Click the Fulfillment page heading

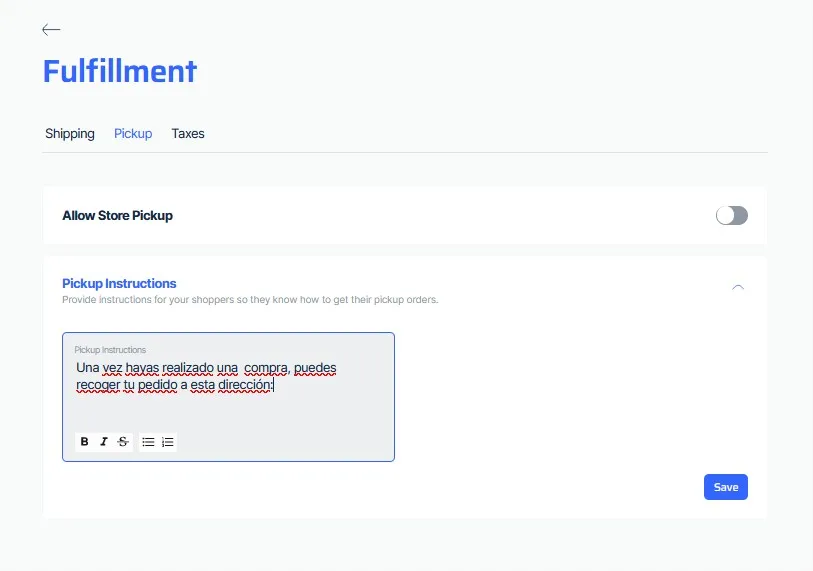point(120,71)
